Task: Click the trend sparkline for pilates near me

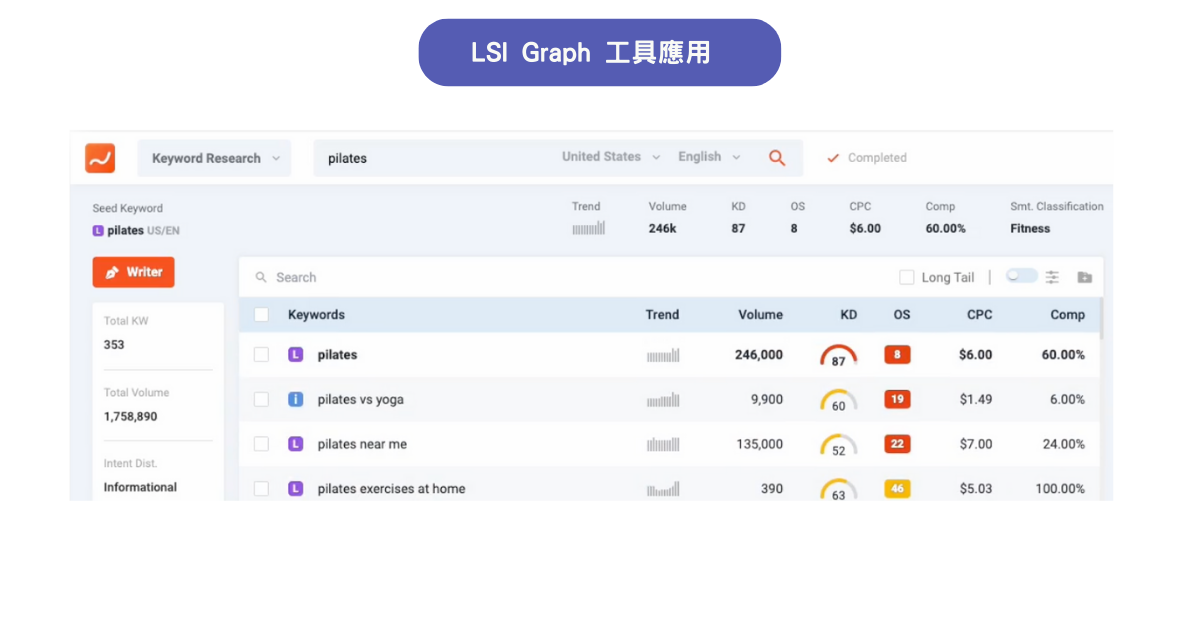Action: point(663,444)
